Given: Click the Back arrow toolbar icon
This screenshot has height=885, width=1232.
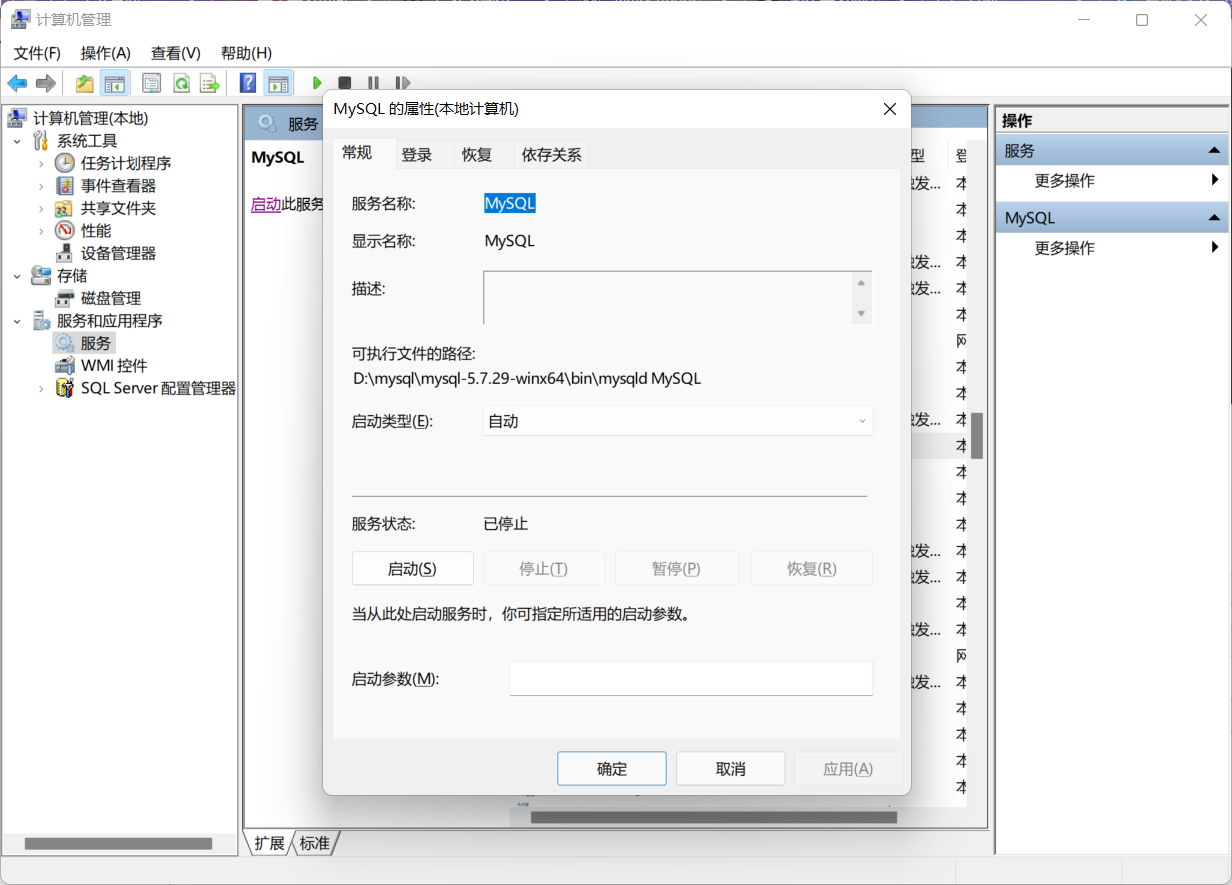Looking at the screenshot, I should coord(17,83).
